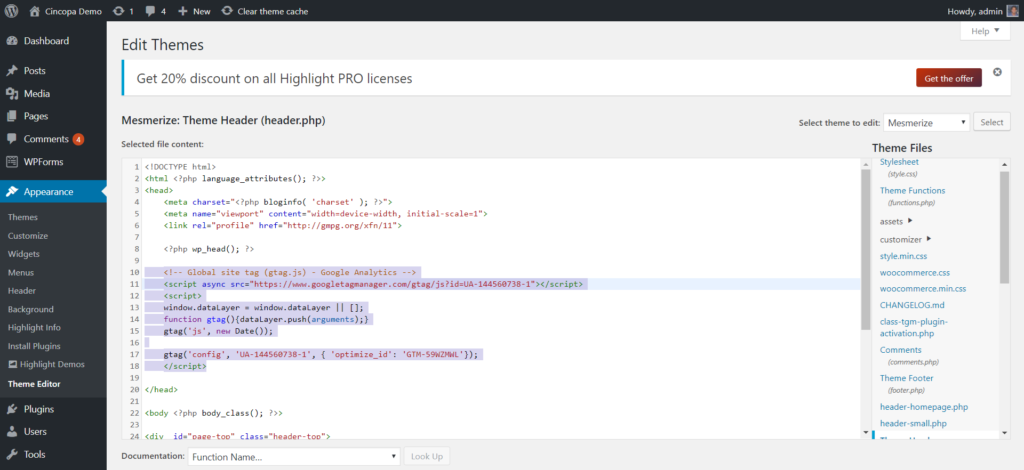The height and width of the screenshot is (470, 1024).
Task: Click the Get the offer button
Action: (948, 78)
